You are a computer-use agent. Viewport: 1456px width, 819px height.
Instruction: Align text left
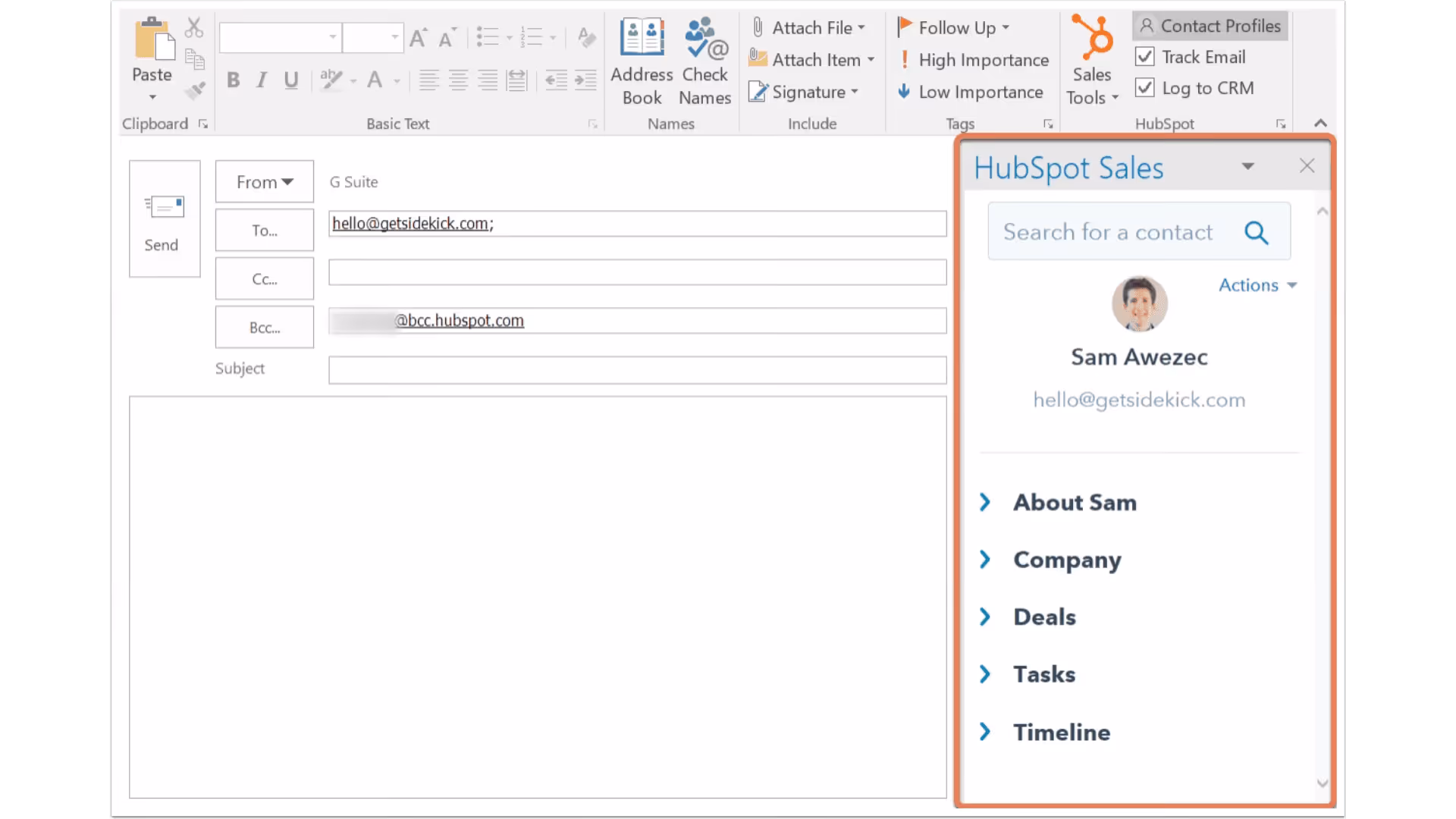(429, 80)
